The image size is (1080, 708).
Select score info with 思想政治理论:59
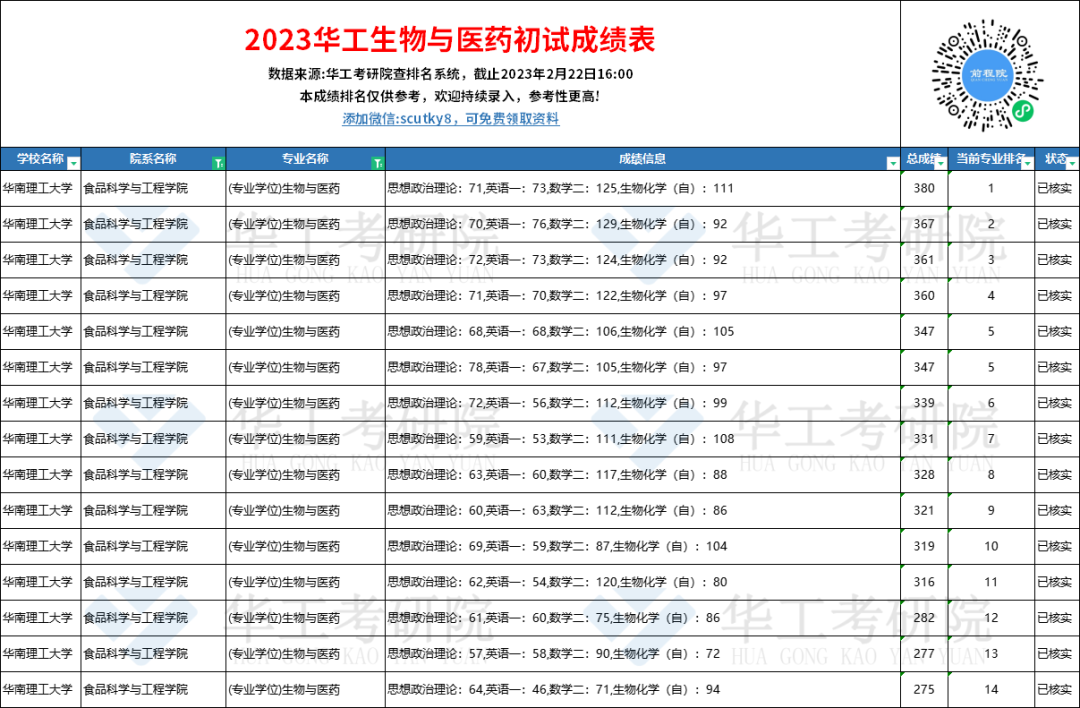tap(643, 439)
